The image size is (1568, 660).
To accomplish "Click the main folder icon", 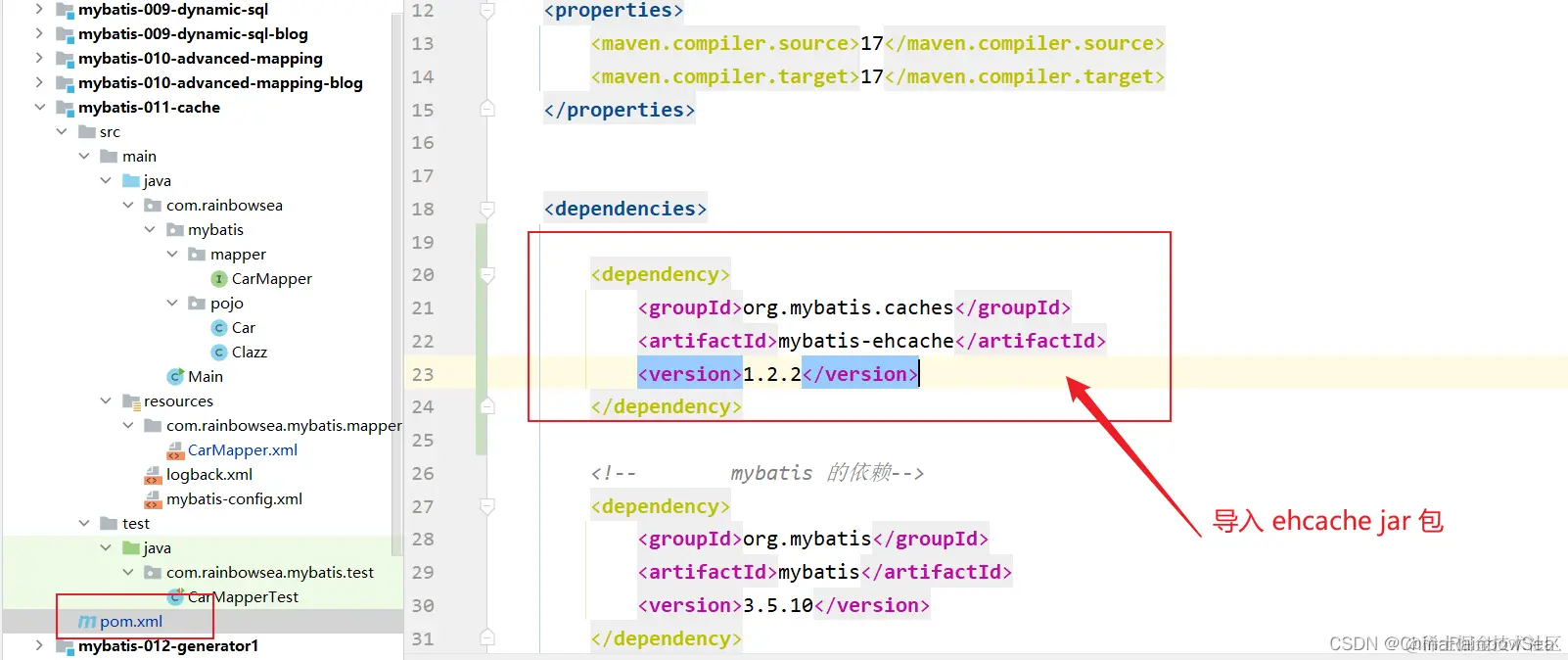I will (109, 157).
